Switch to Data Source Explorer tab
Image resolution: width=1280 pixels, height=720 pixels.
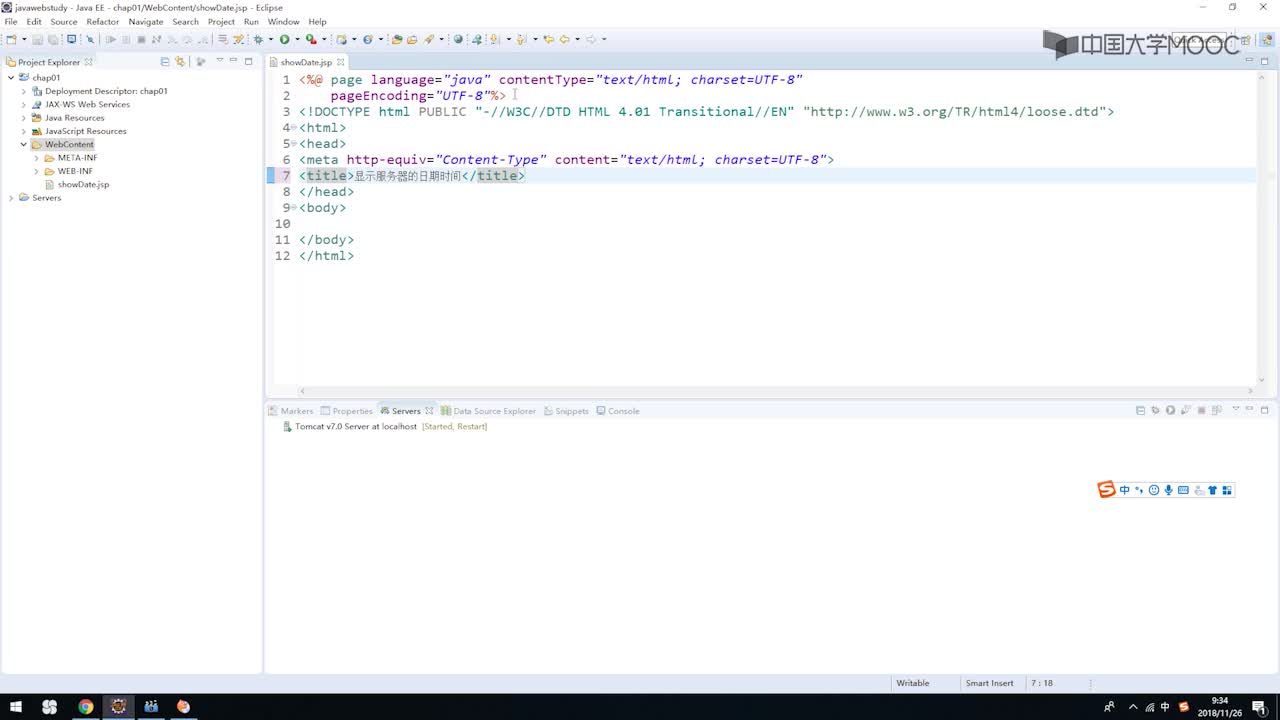tap(488, 411)
